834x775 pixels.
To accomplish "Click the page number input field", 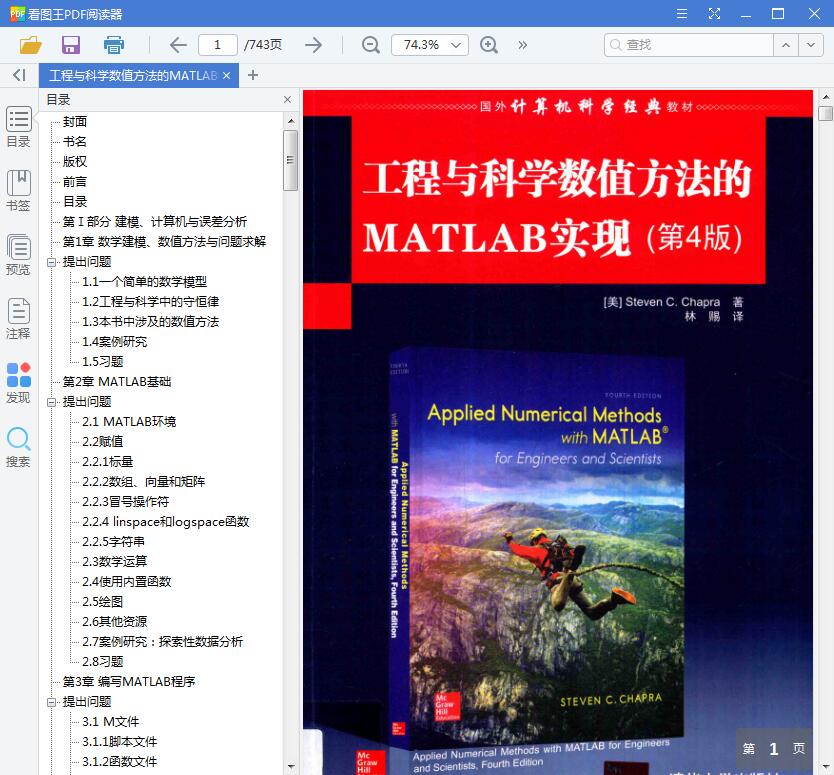I will coord(218,45).
